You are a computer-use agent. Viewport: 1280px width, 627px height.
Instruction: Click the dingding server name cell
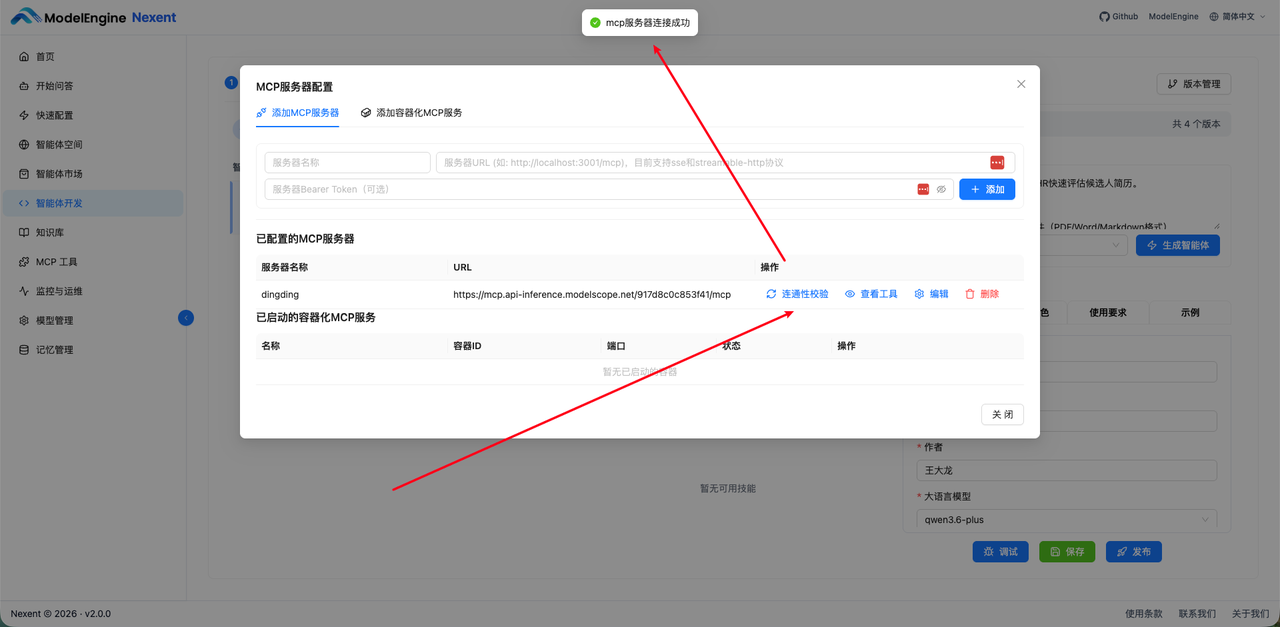click(x=280, y=294)
